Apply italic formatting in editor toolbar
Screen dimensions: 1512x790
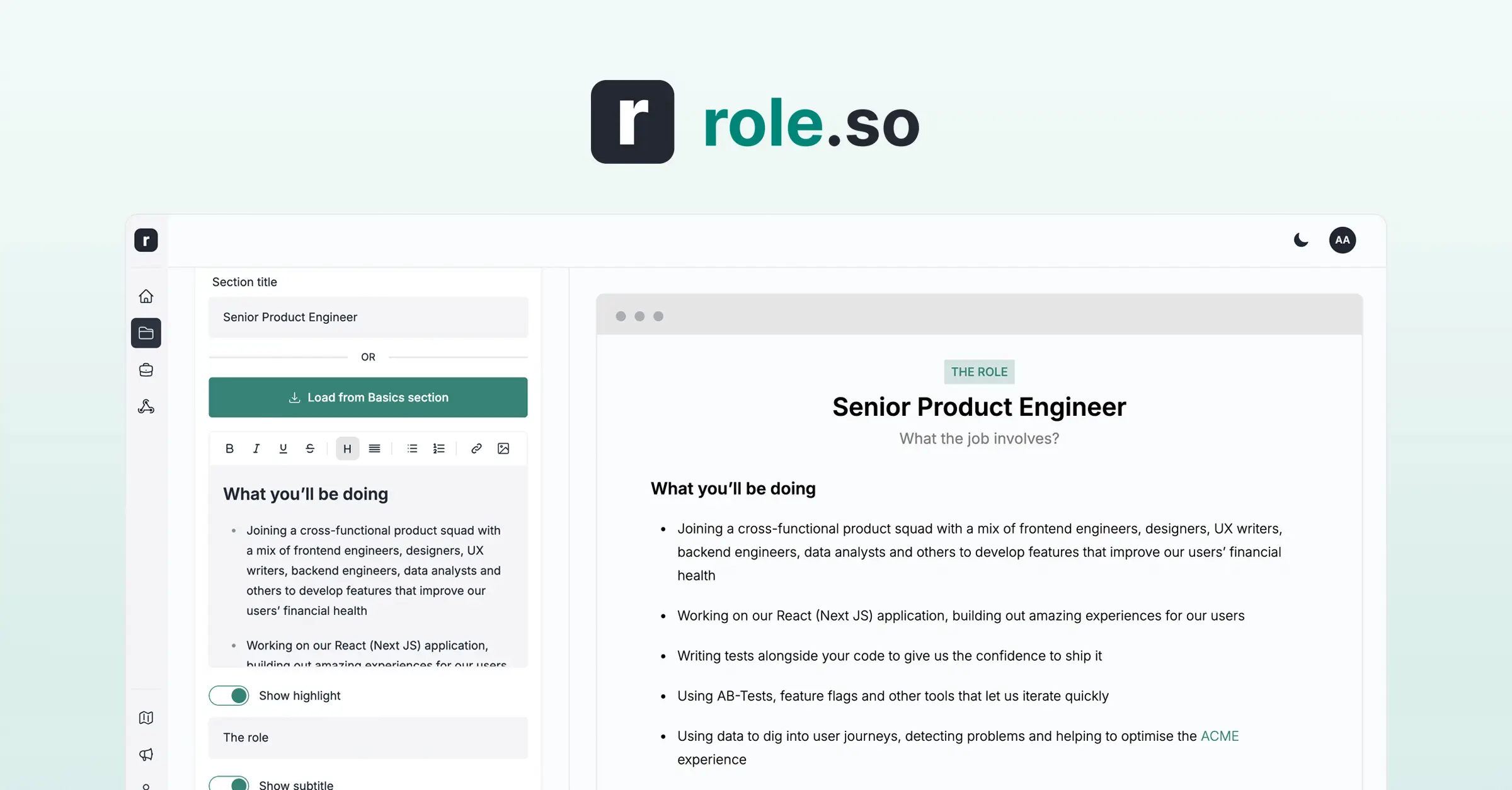pyautogui.click(x=256, y=449)
